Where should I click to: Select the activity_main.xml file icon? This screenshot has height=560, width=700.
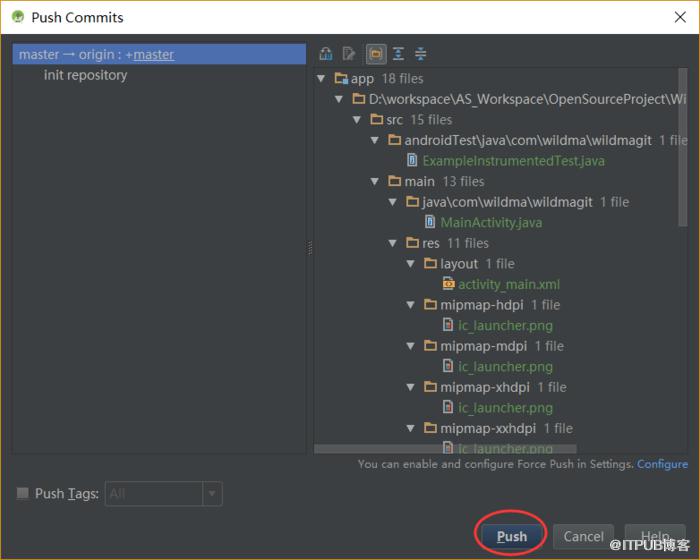coord(448,283)
